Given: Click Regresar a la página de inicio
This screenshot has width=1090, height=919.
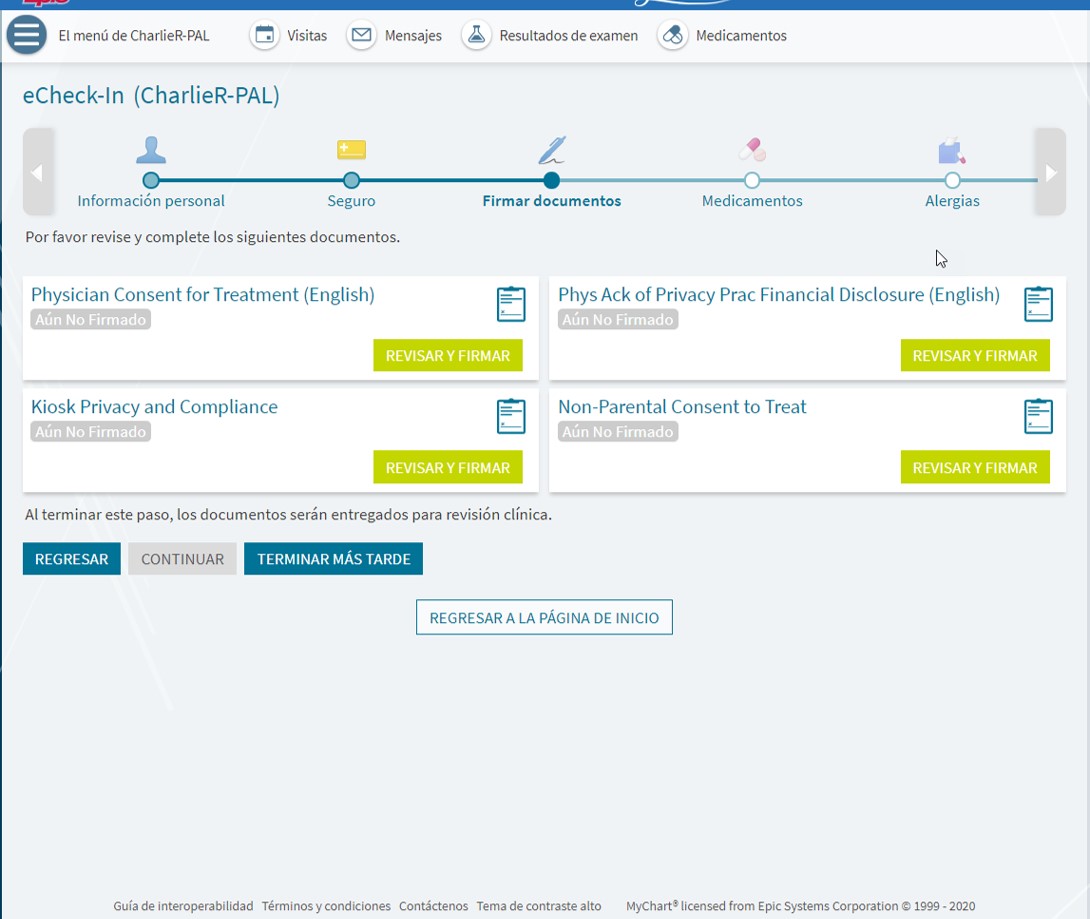Looking at the screenshot, I should point(544,618).
